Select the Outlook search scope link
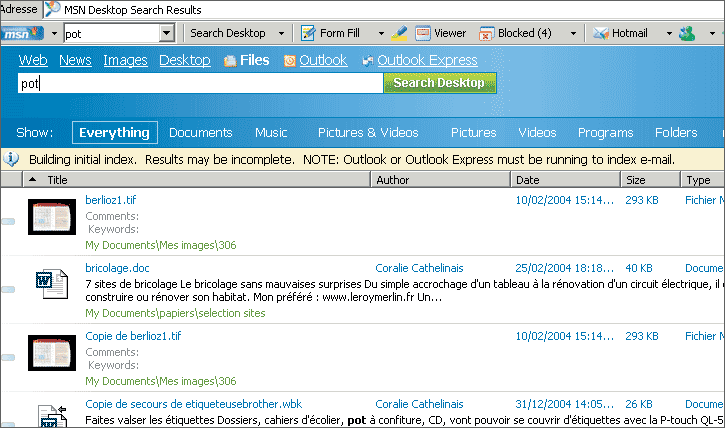Viewport: 725px width, 428px height. (323, 60)
